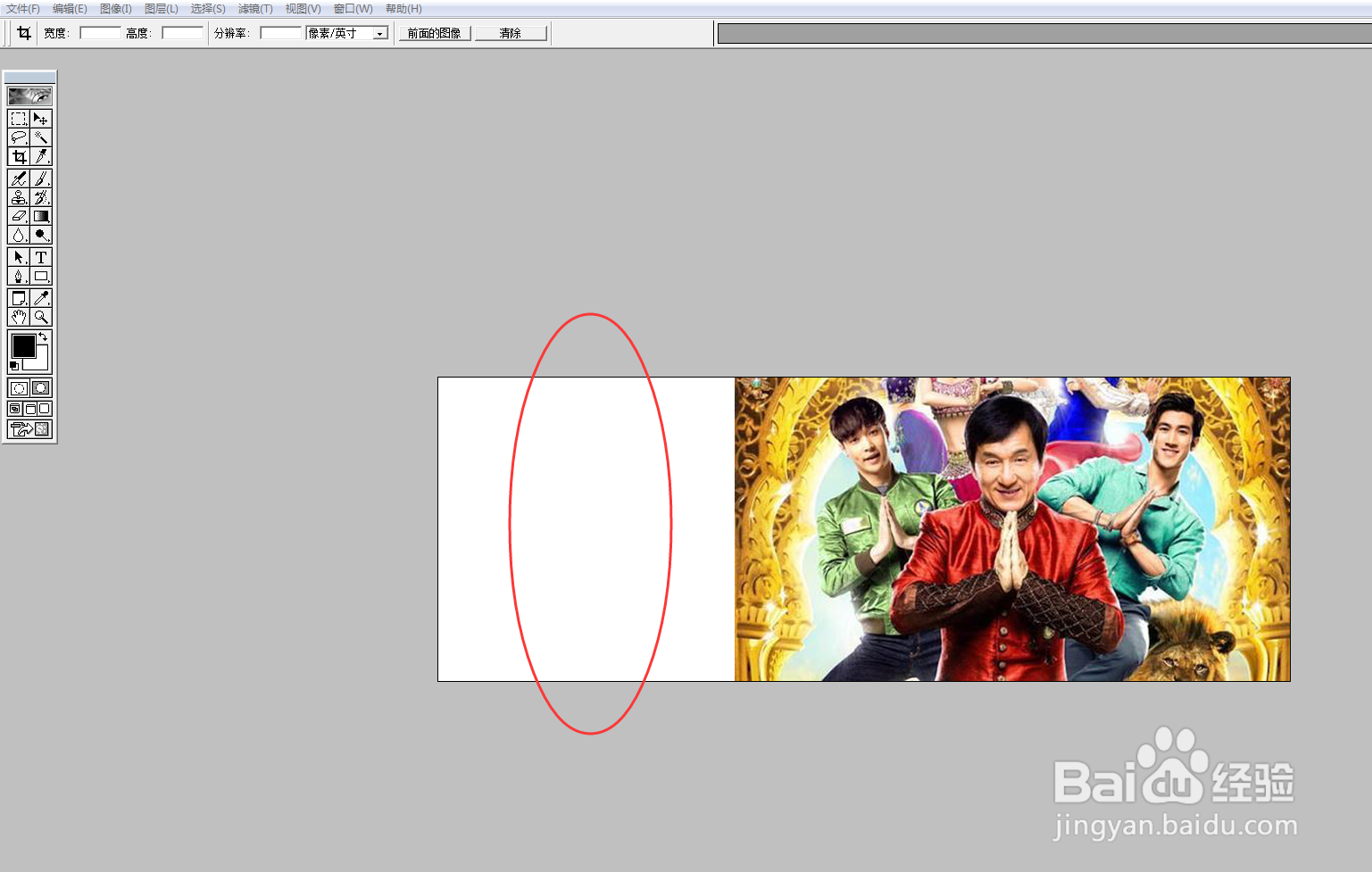Reset to default black and white colors
This screenshot has height=872, width=1372.
pos(13,366)
